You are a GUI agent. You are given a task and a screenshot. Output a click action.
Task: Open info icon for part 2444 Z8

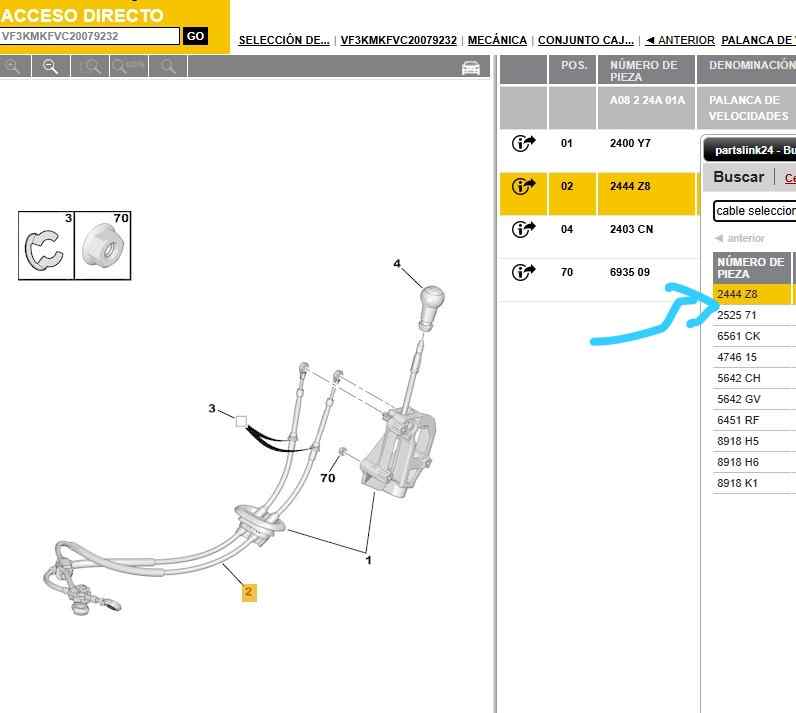pyautogui.click(x=523, y=187)
